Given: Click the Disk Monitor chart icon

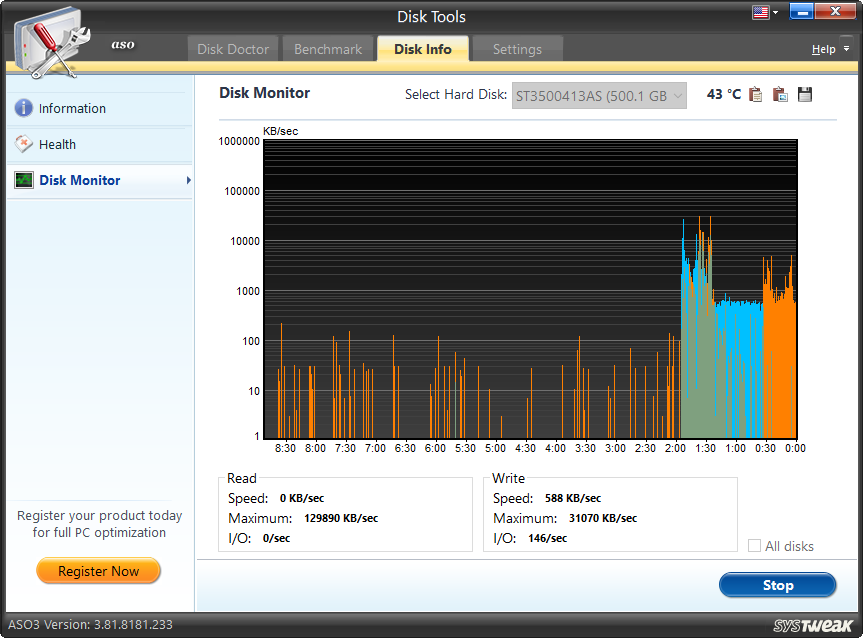Looking at the screenshot, I should click(x=22, y=180).
